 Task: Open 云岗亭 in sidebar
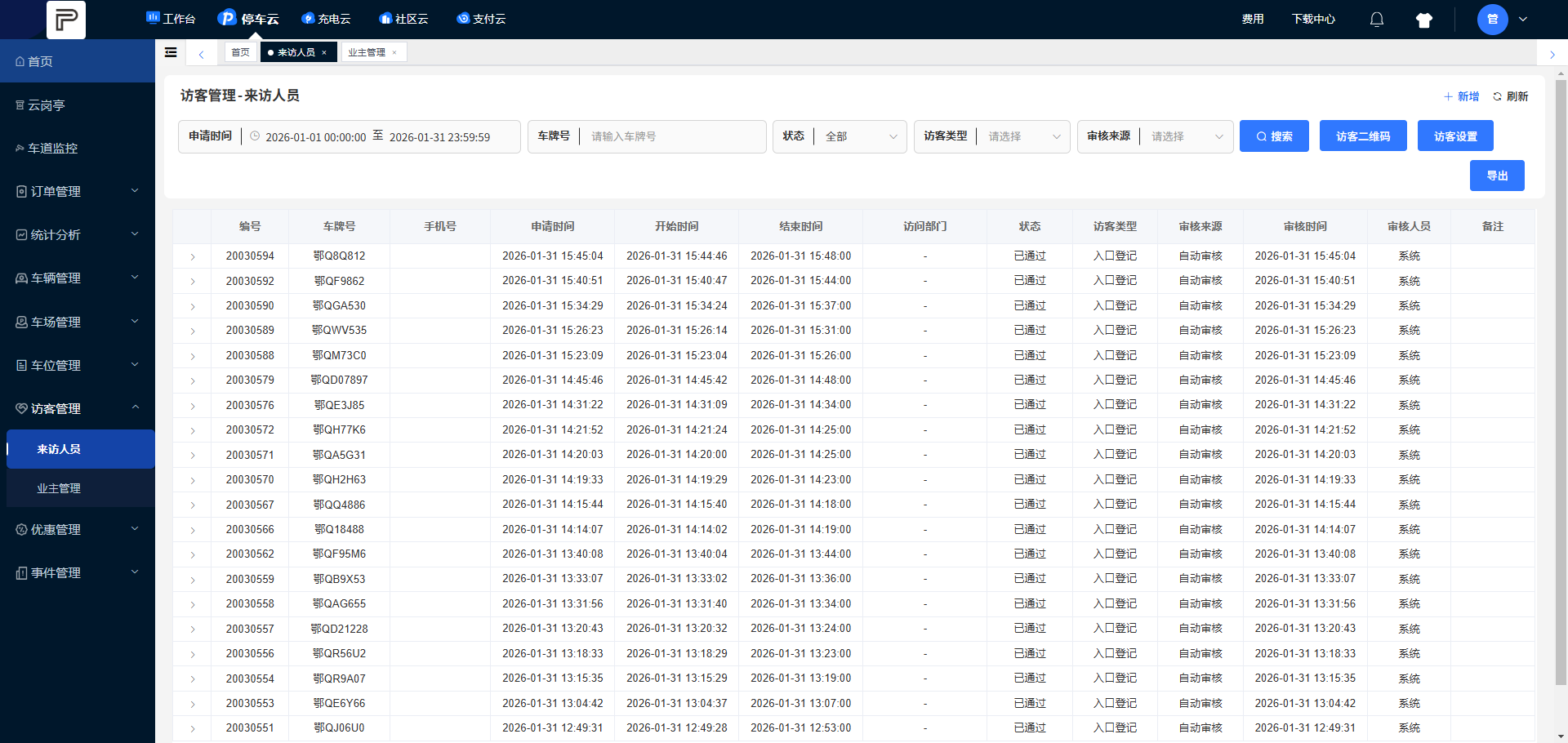[x=78, y=105]
